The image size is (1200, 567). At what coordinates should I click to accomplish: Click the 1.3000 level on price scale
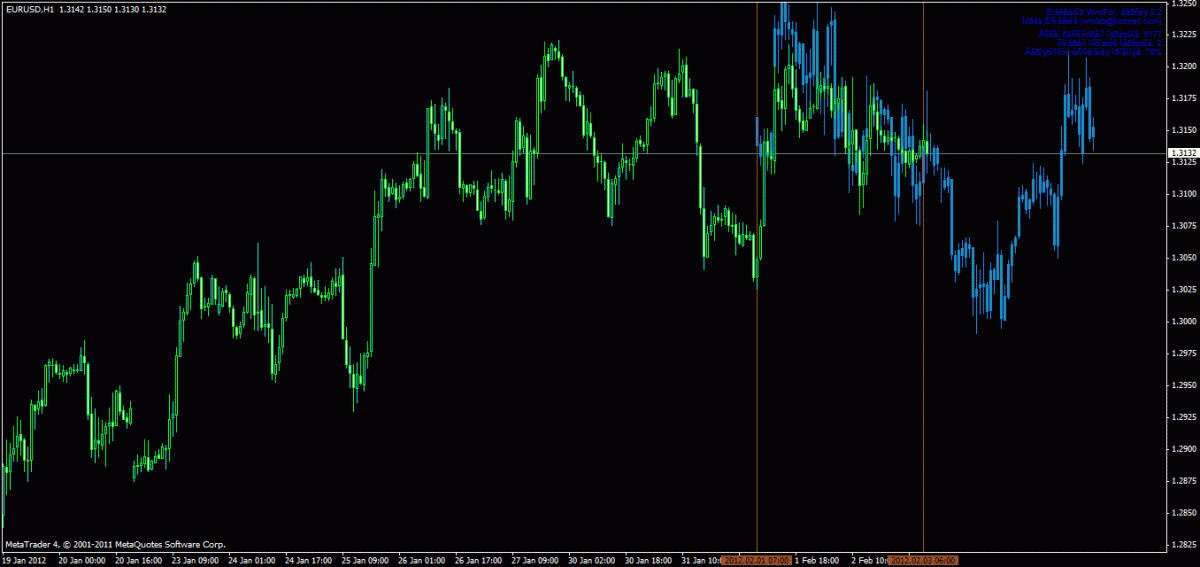tap(1184, 322)
